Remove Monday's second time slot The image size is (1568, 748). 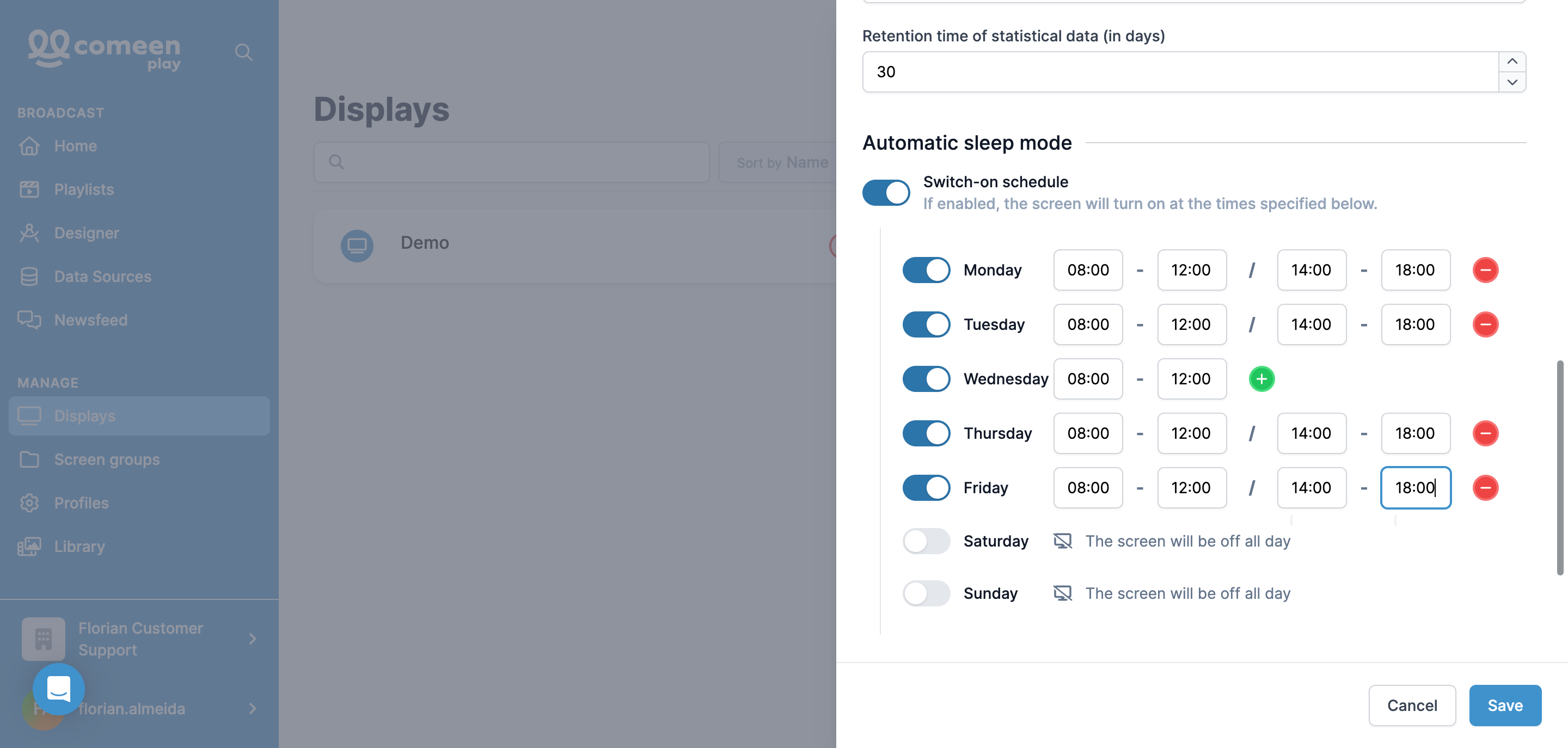[1485, 269]
